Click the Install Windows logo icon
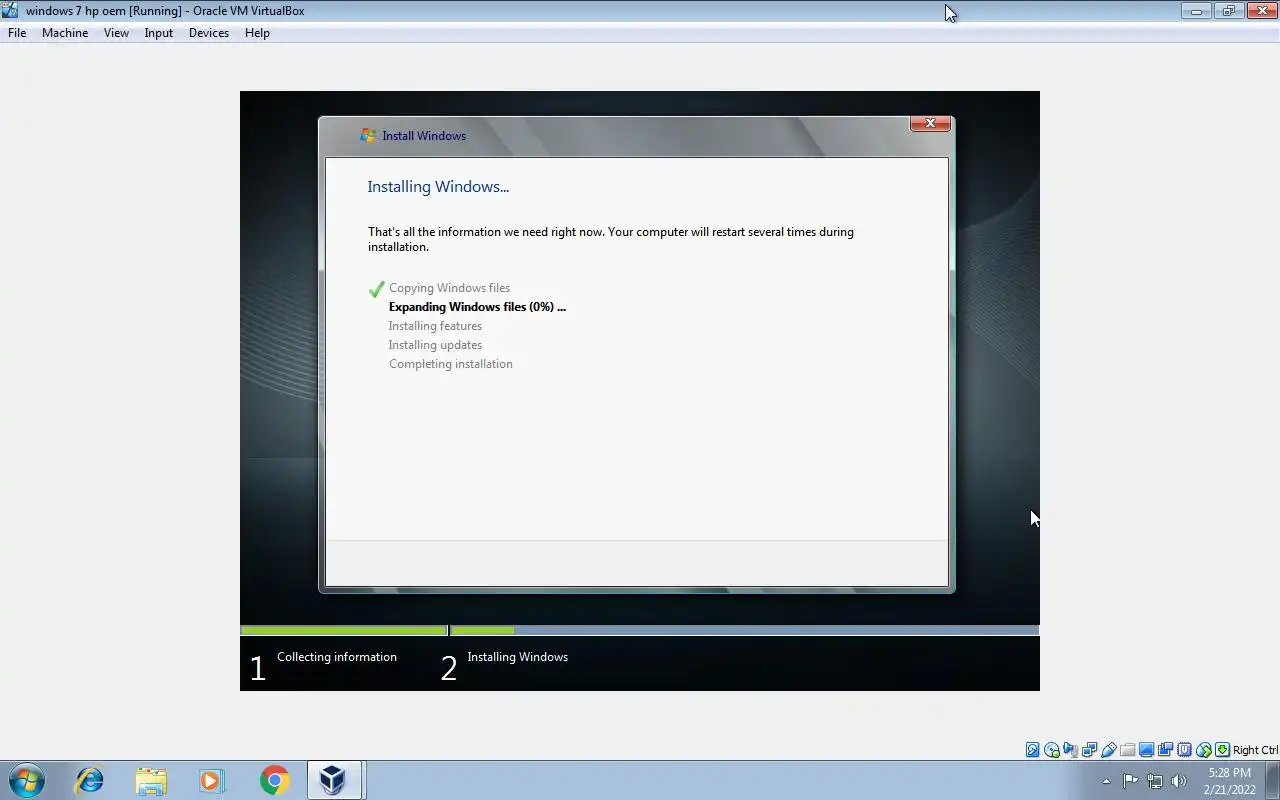The width and height of the screenshot is (1280, 800). pyautogui.click(x=368, y=135)
